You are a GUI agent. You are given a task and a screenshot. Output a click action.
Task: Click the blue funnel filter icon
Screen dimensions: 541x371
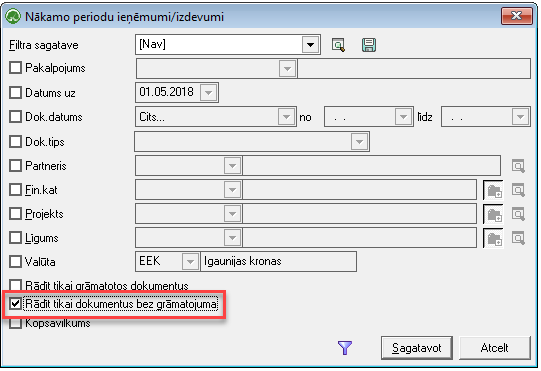point(345,348)
